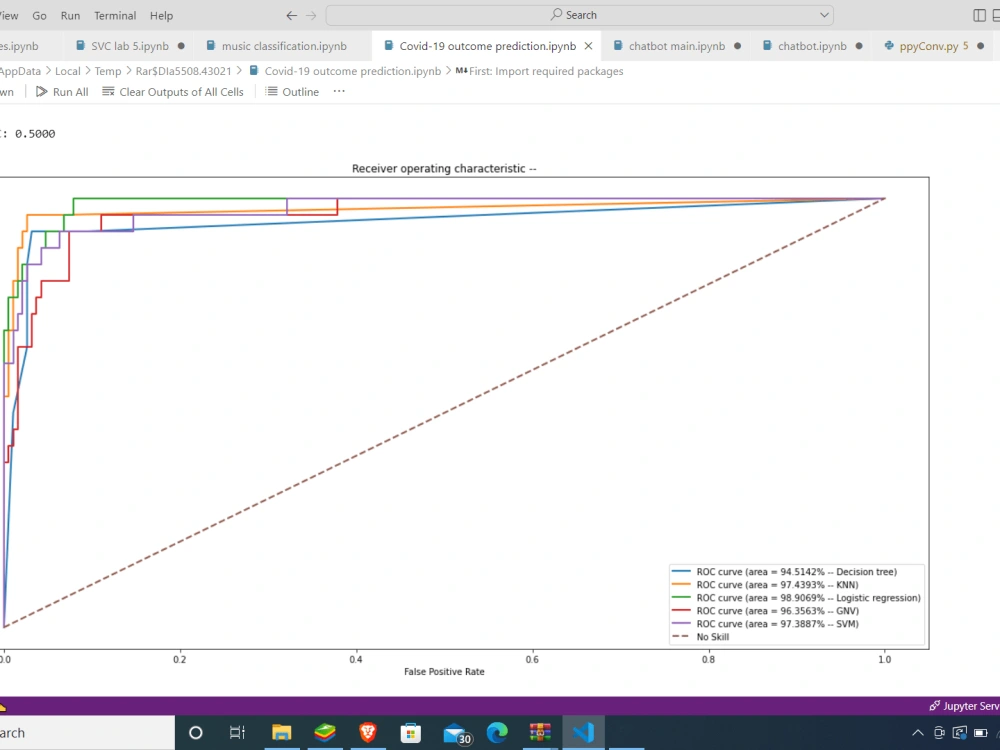Go forward with the right arrow
The height and width of the screenshot is (750, 1000).
[x=311, y=15]
